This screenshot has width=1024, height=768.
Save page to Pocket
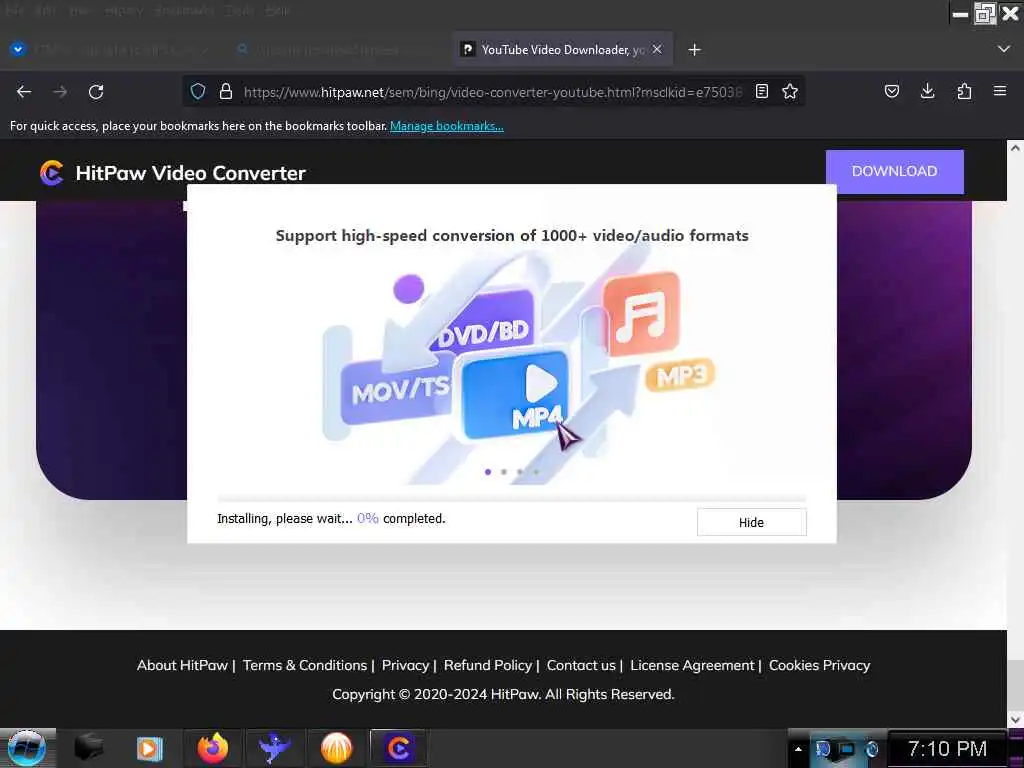pos(891,91)
